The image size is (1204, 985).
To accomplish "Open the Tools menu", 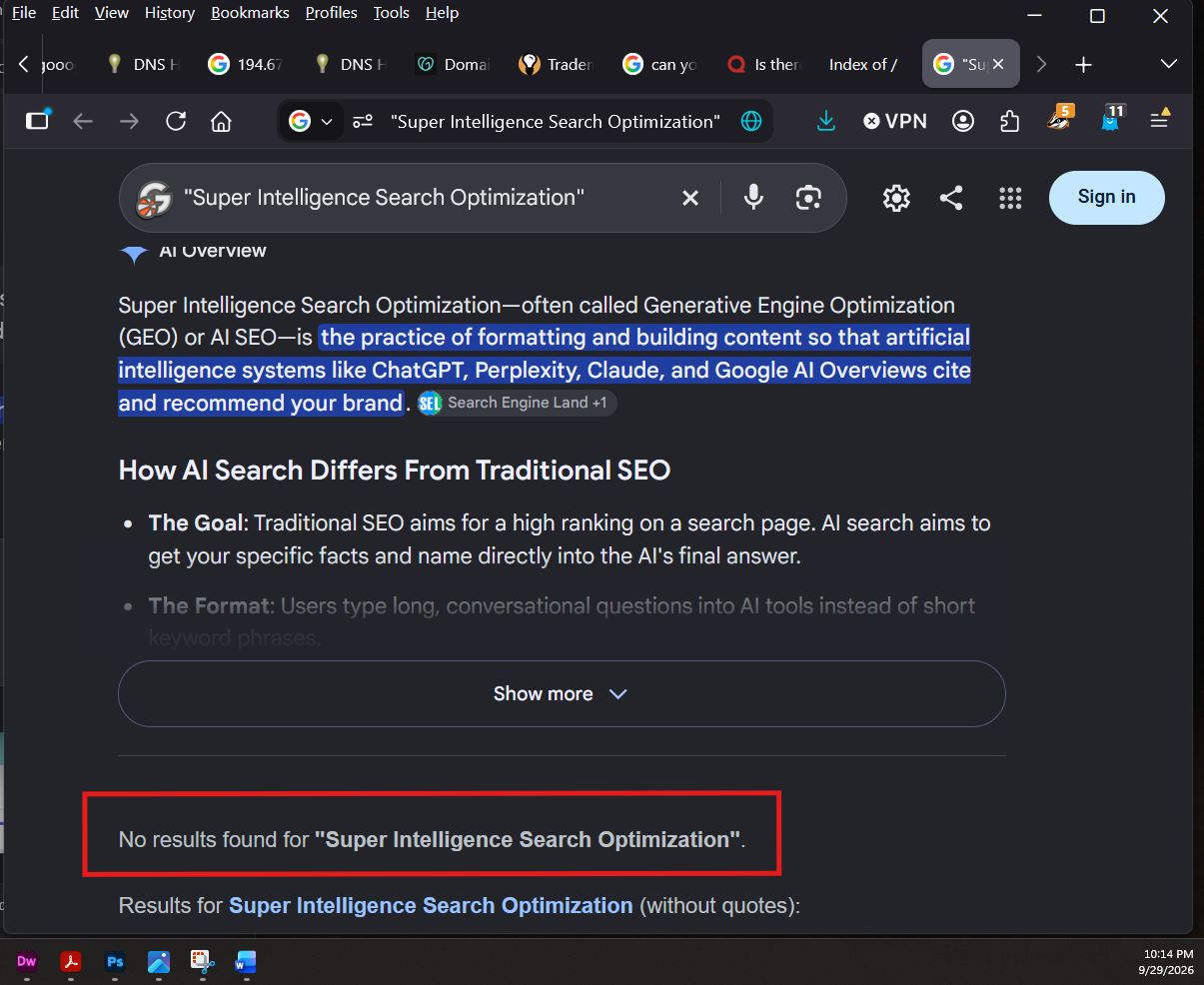I will [392, 13].
